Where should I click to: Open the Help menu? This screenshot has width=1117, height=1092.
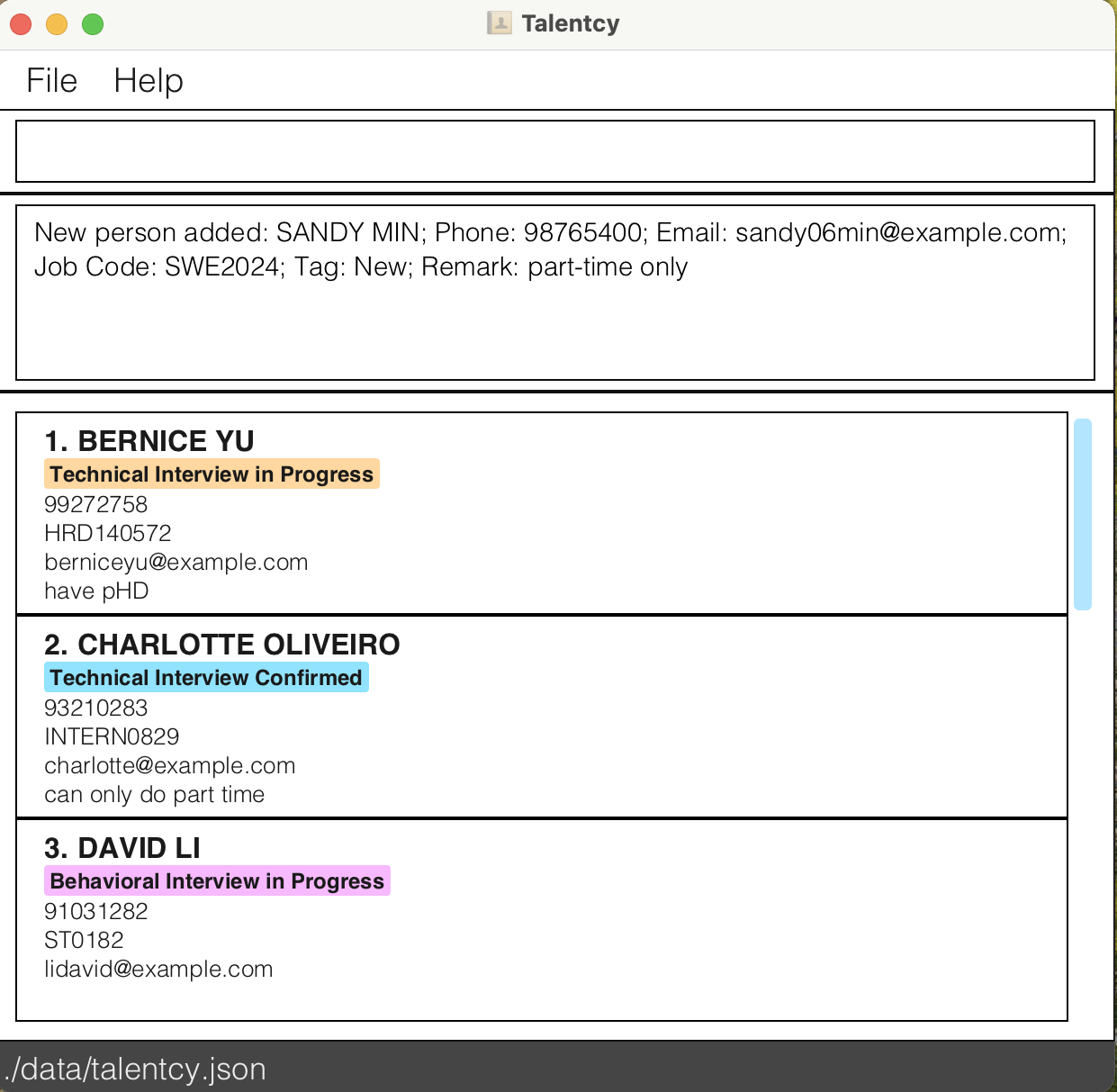coord(149,81)
